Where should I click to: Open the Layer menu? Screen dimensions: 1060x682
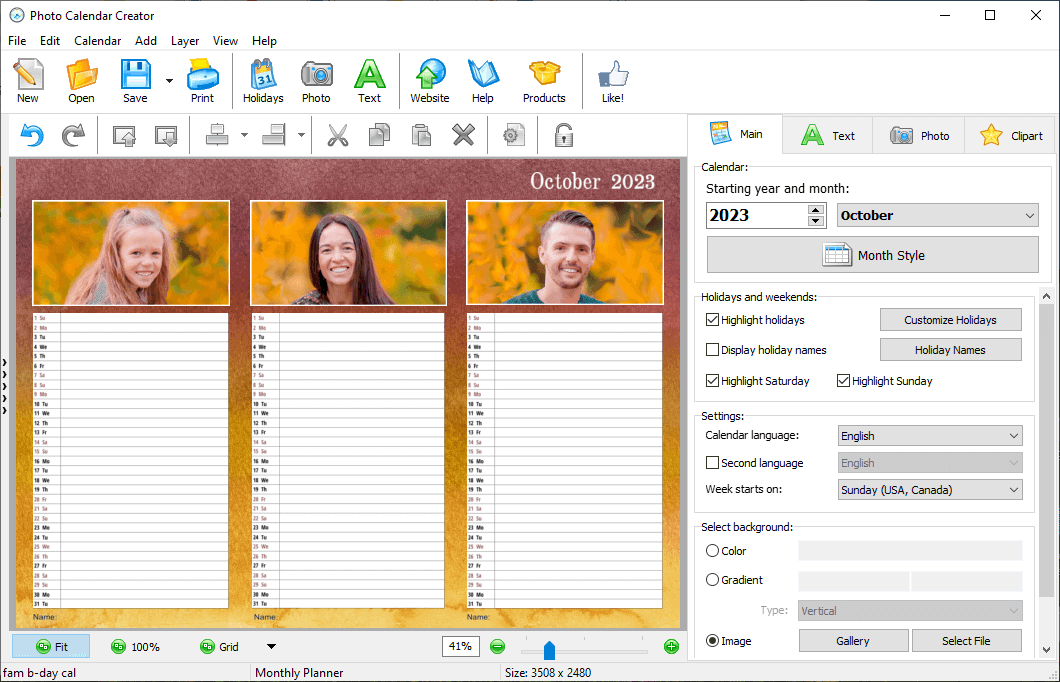tap(185, 41)
